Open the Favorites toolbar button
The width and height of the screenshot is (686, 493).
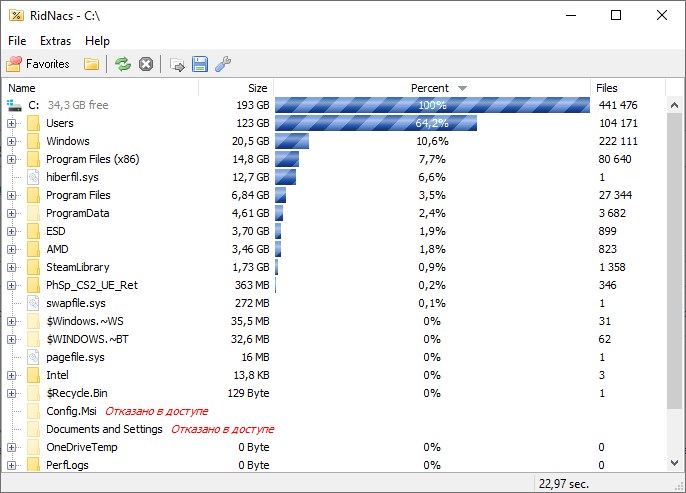coord(38,64)
